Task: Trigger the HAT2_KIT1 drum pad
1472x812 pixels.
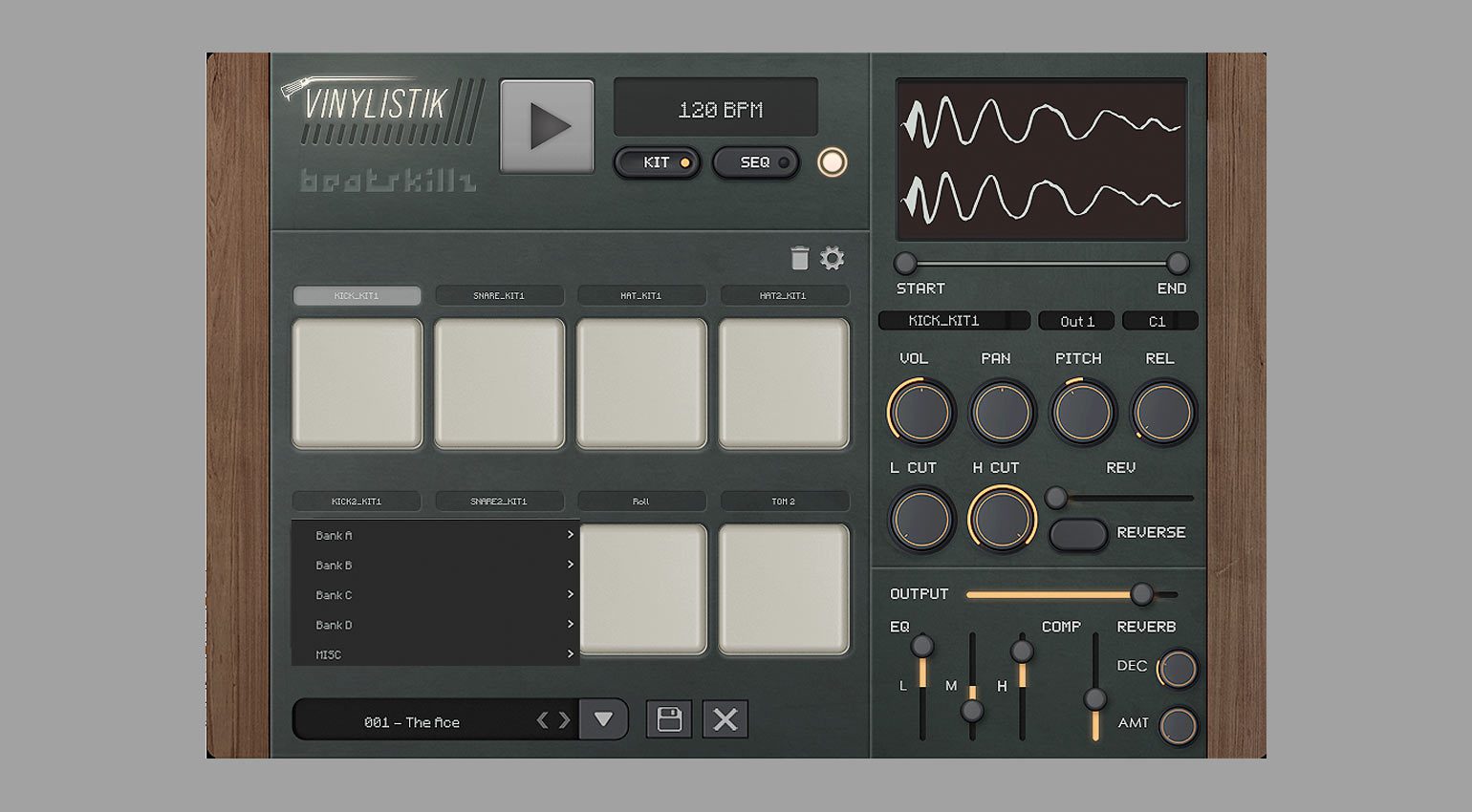Action: pos(784,383)
